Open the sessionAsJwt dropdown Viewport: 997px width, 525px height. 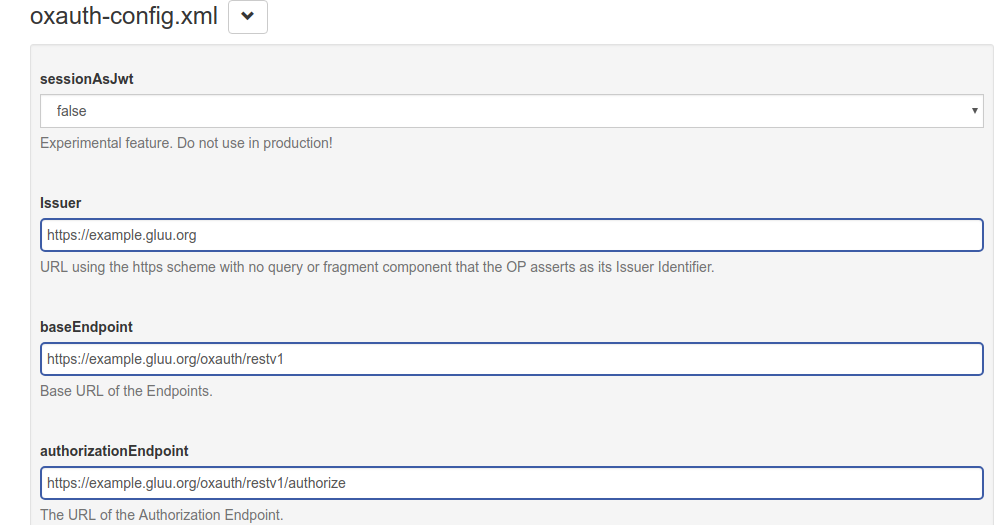click(x=511, y=111)
